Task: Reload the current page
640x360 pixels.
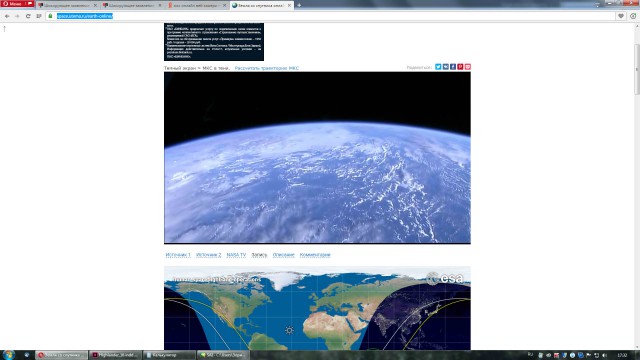Action: 28,16
